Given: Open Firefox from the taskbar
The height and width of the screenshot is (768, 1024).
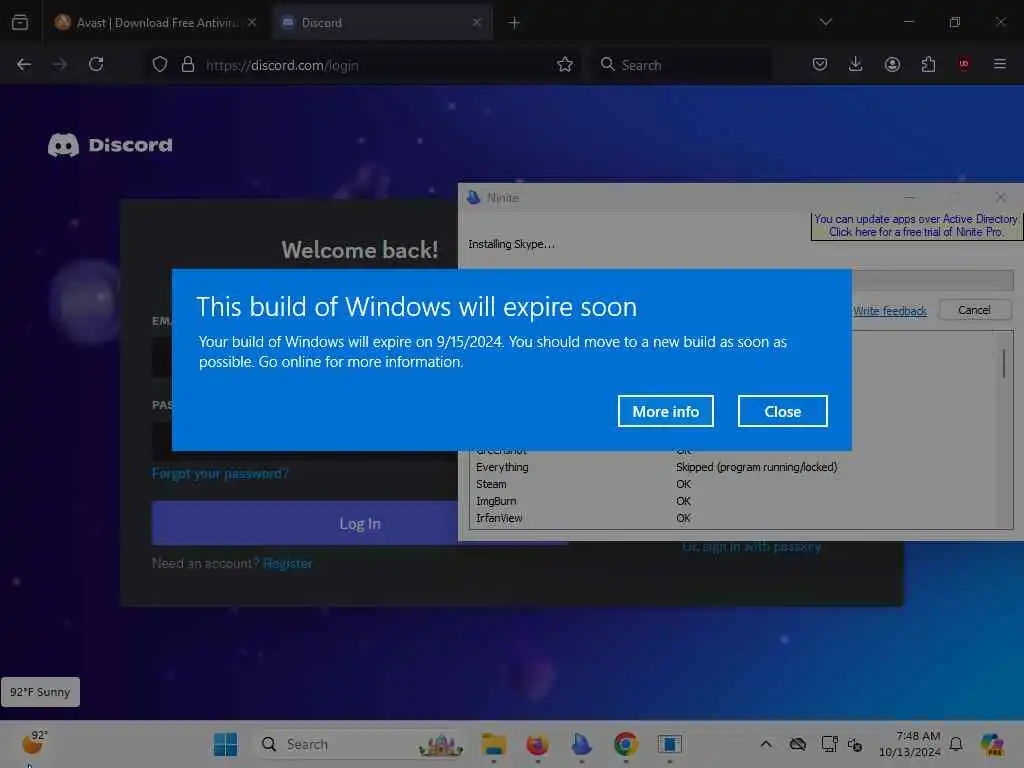Looking at the screenshot, I should point(537,744).
